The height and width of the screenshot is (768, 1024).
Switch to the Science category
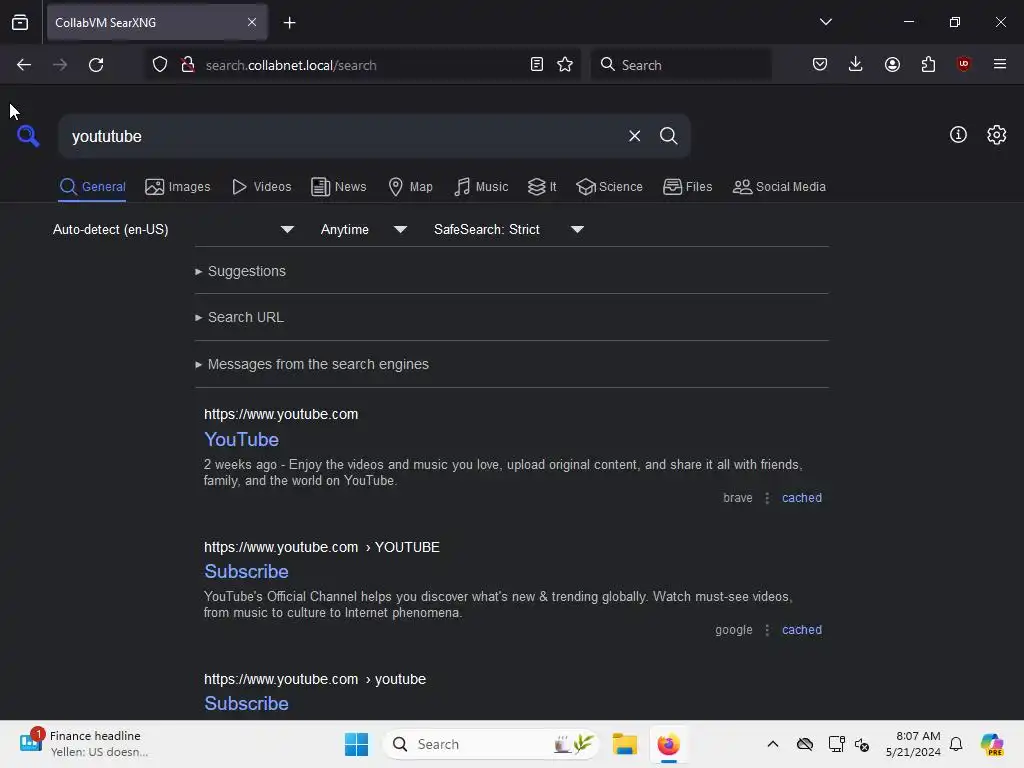(x=609, y=187)
